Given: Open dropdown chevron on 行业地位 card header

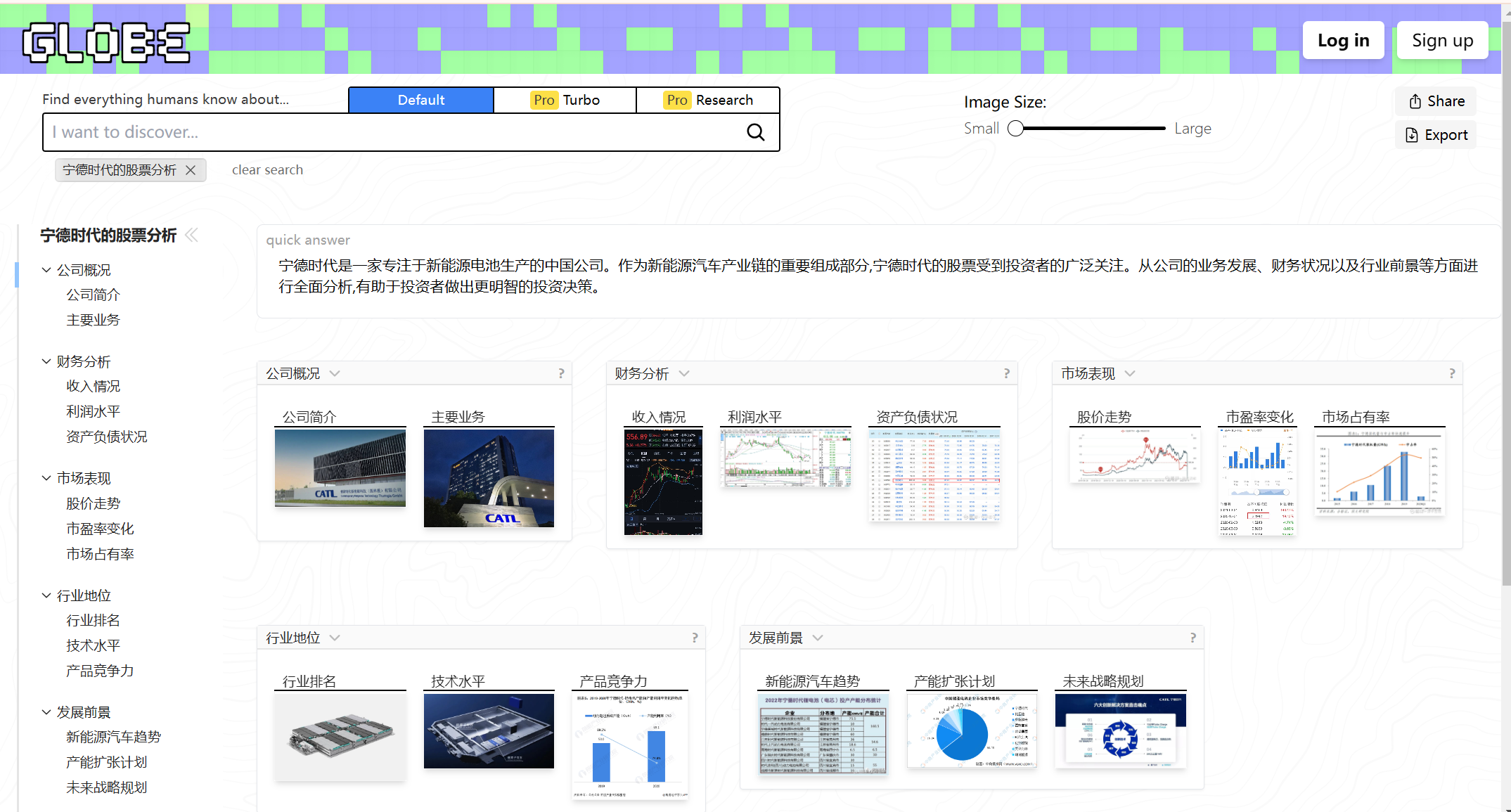Looking at the screenshot, I should tap(335, 638).
